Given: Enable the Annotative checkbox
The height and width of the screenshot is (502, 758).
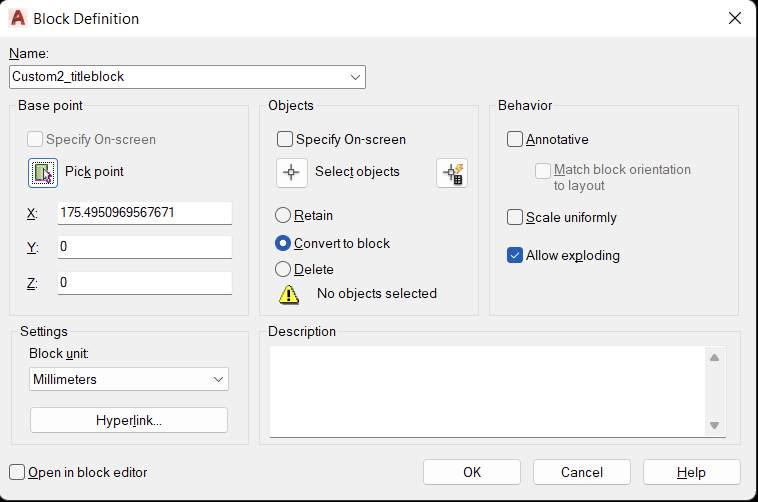Looking at the screenshot, I should 515,139.
